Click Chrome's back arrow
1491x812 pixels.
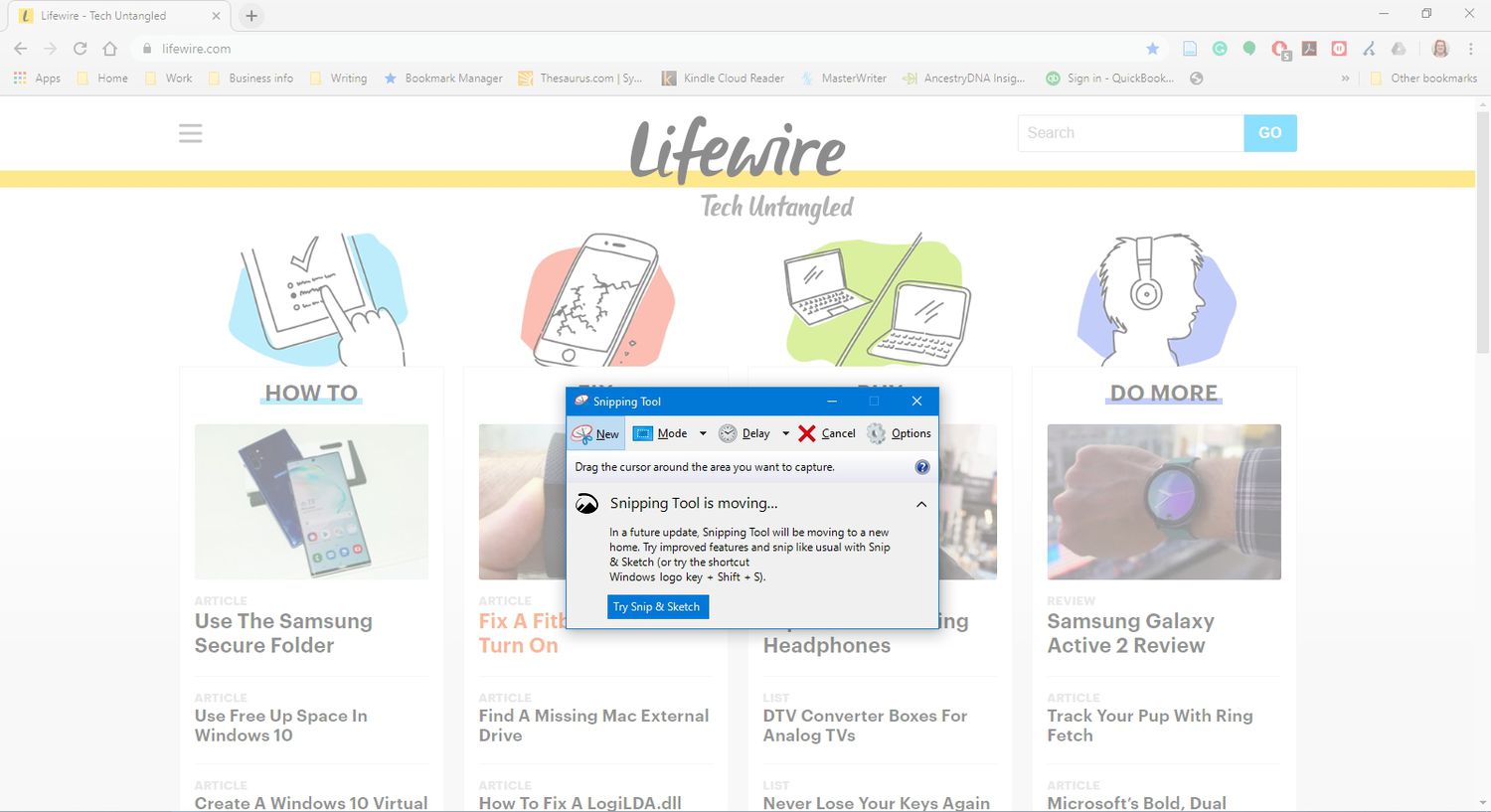(x=21, y=48)
